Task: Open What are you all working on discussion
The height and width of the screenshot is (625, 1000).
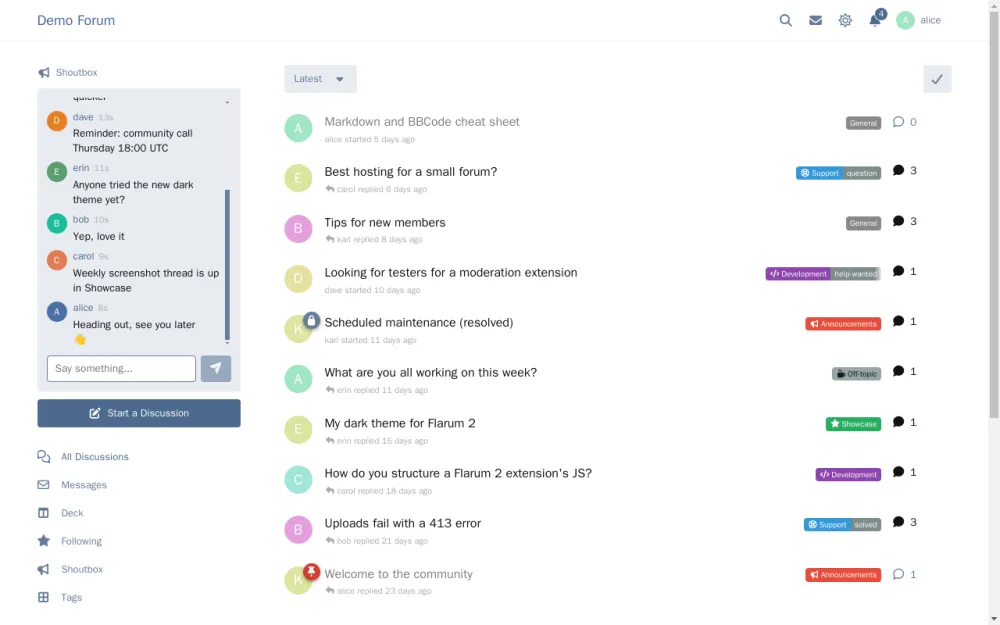Action: [430, 372]
